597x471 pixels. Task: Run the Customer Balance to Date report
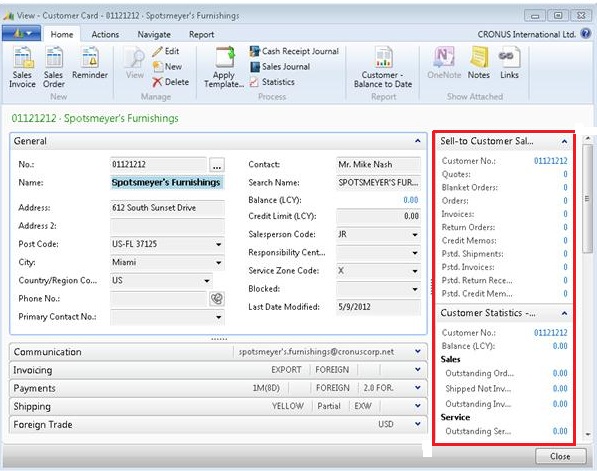383,67
